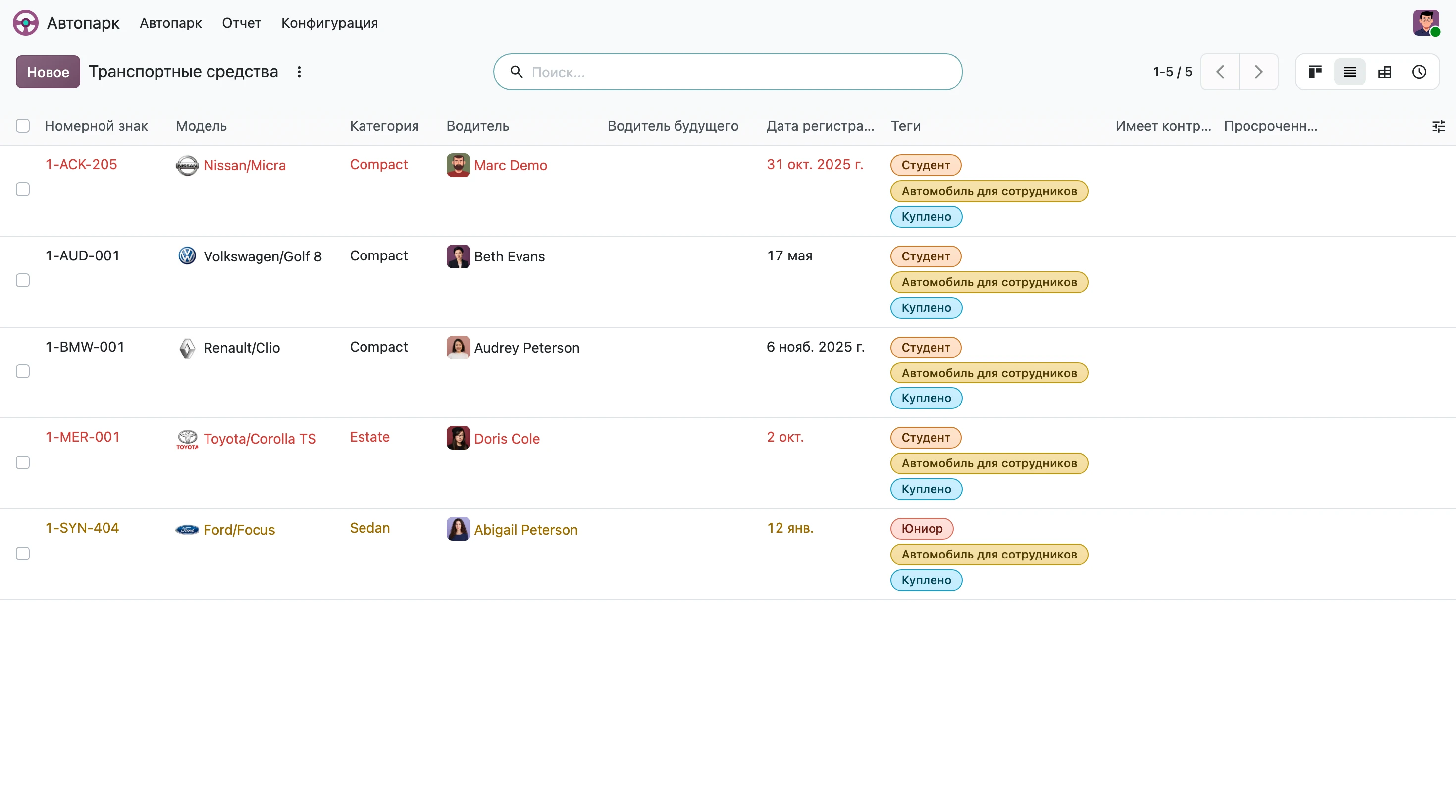
Task: Sort by Категория column header
Action: 384,126
